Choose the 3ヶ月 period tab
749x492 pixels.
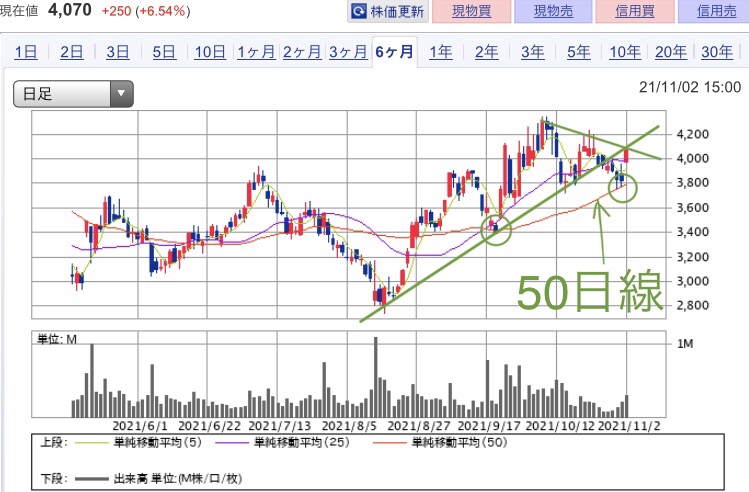click(x=348, y=53)
